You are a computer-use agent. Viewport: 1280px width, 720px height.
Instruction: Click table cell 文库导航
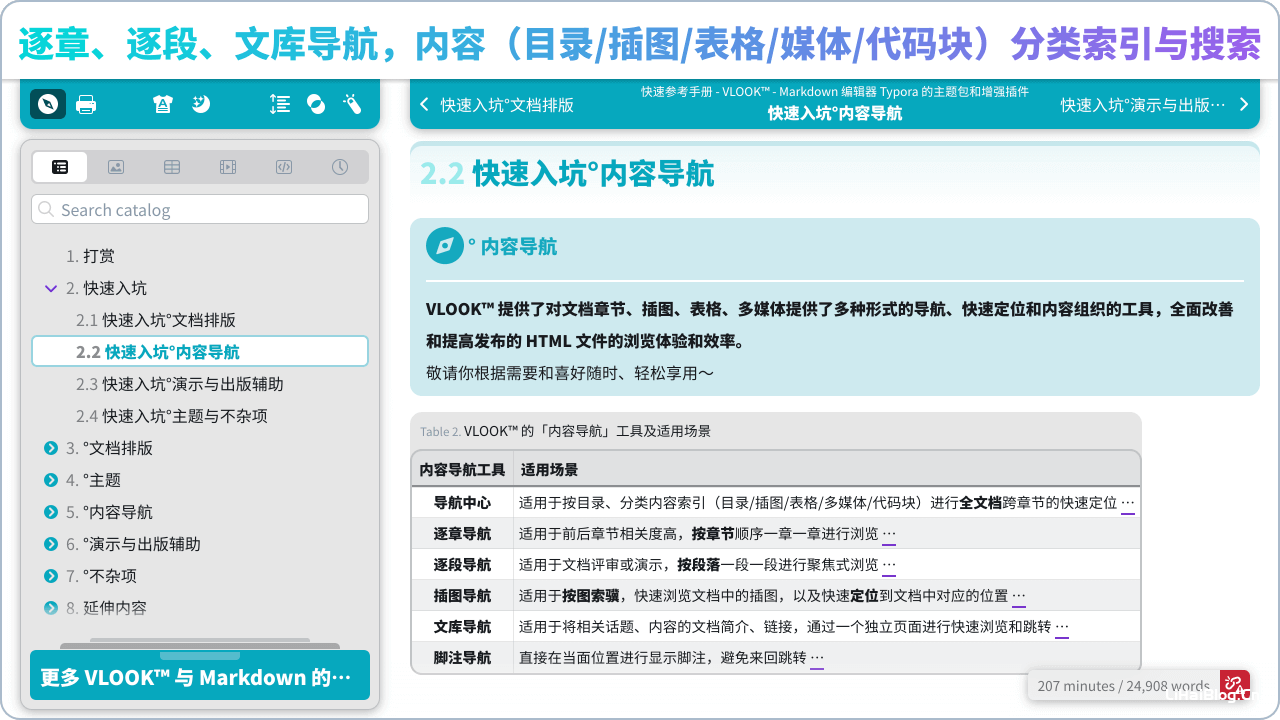pos(462,627)
